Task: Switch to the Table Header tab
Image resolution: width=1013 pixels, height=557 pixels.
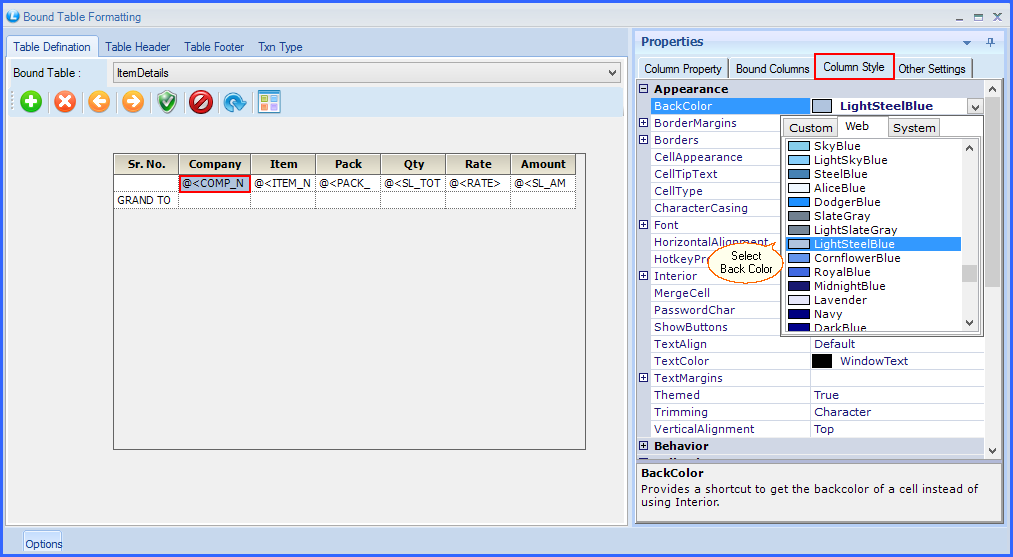Action: pyautogui.click(x=137, y=47)
